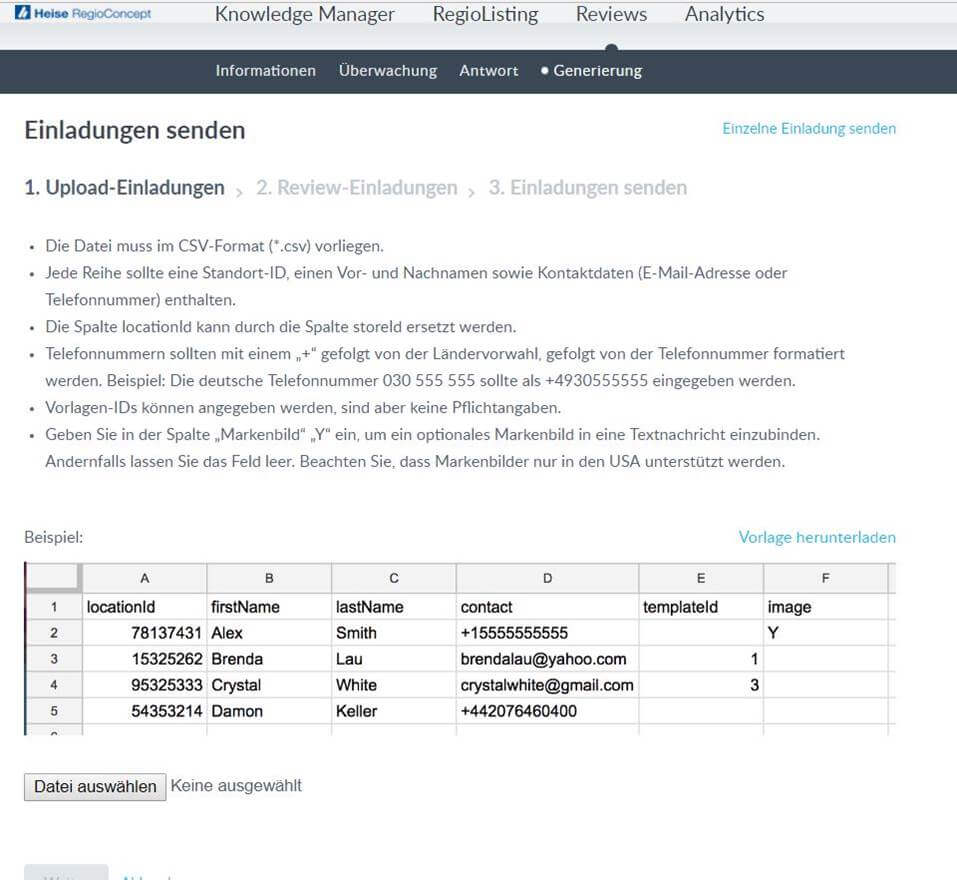The width and height of the screenshot is (957, 880).
Task: Click cell with 78137431
Action: pyautogui.click(x=145, y=633)
